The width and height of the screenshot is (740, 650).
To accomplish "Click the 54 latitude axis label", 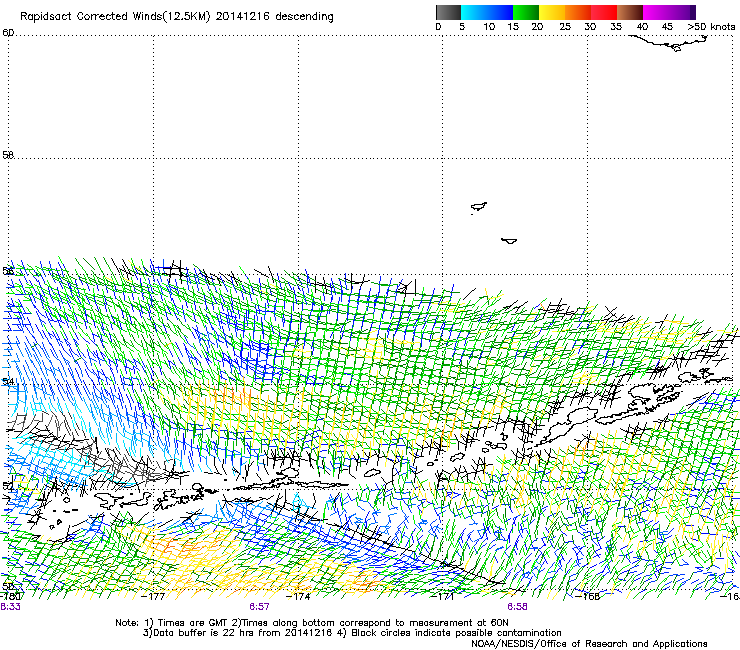I will (8, 381).
